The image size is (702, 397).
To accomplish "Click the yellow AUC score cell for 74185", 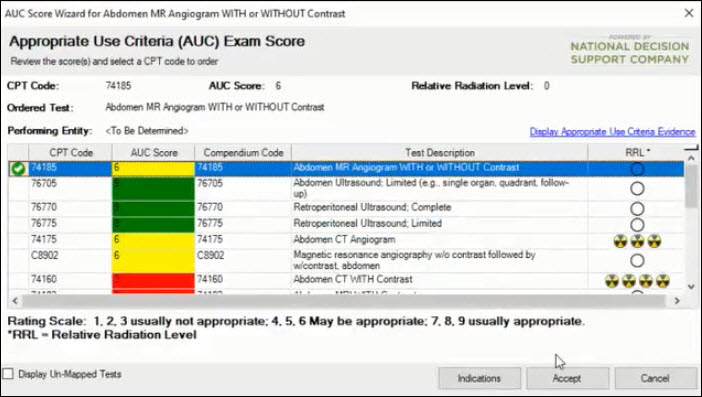I will coord(153,169).
